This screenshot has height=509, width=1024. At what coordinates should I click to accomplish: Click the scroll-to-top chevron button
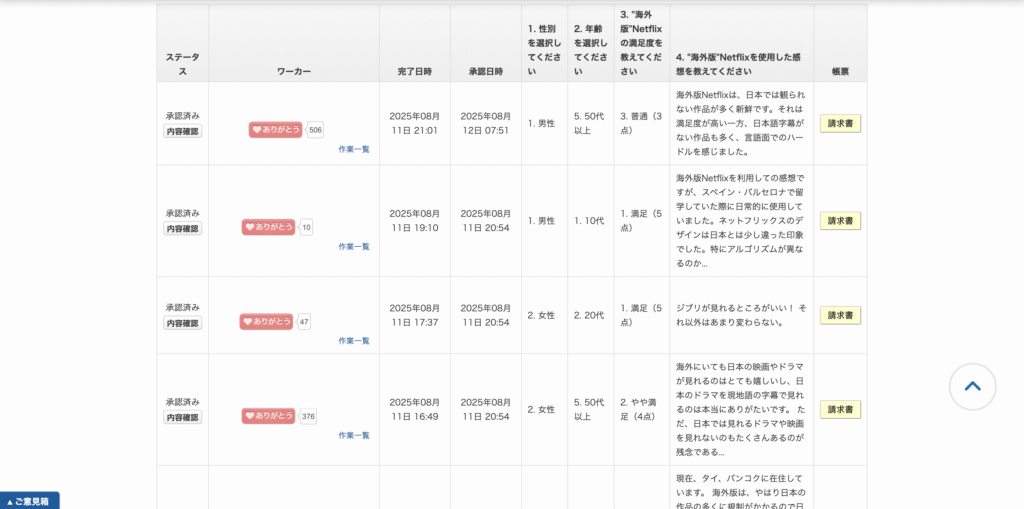tap(972, 386)
